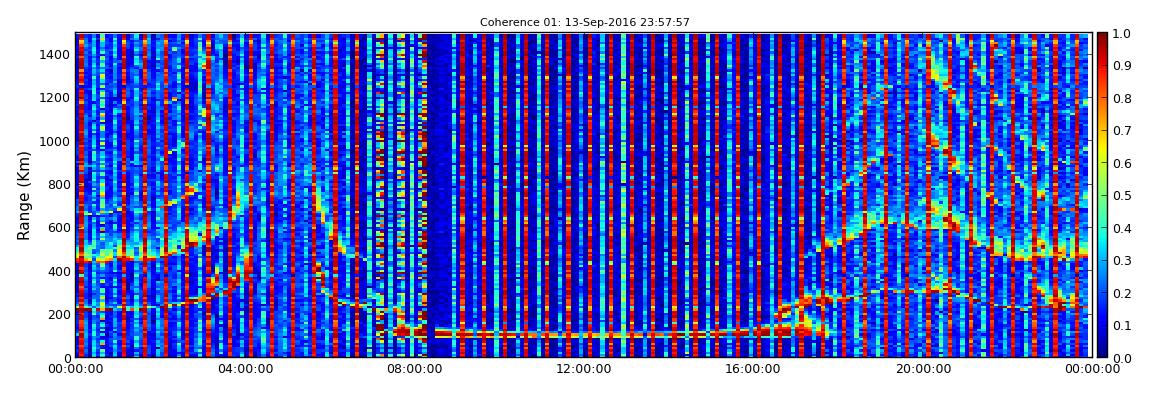
Task: Click the x-axis tick label 20:00:00
Action: click(923, 369)
